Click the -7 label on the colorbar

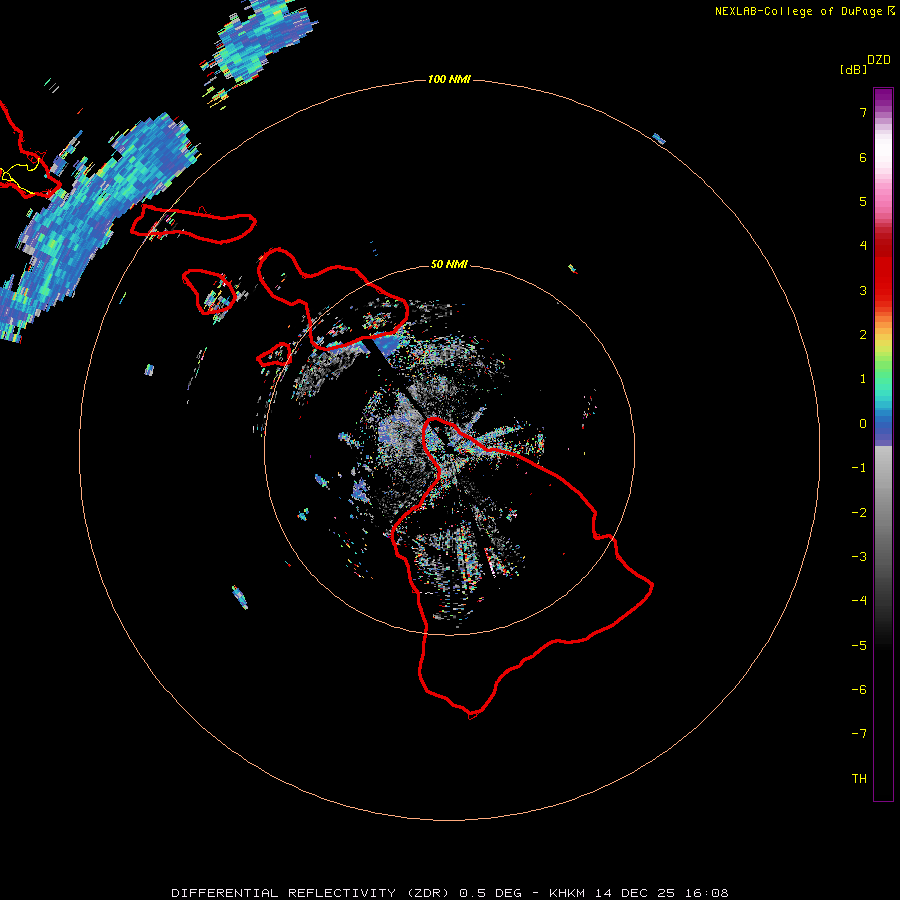pyautogui.click(x=859, y=734)
